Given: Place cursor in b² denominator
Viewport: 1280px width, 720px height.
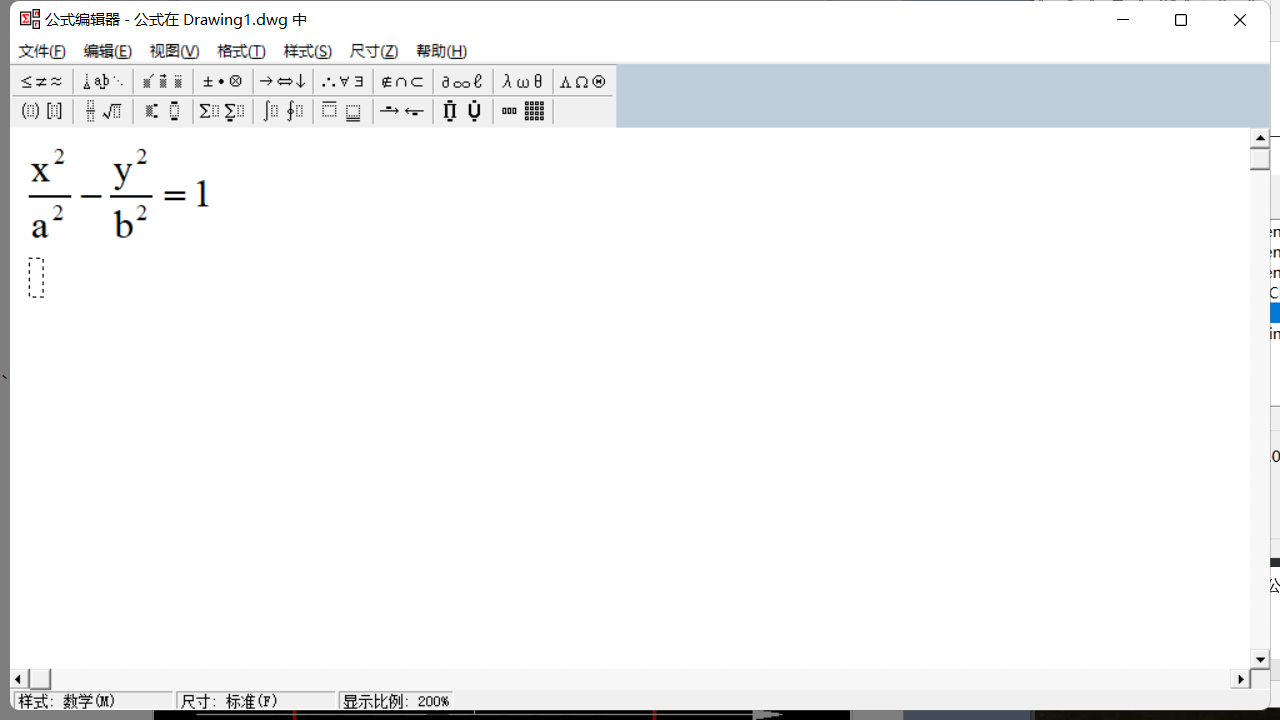Looking at the screenshot, I should 131,221.
